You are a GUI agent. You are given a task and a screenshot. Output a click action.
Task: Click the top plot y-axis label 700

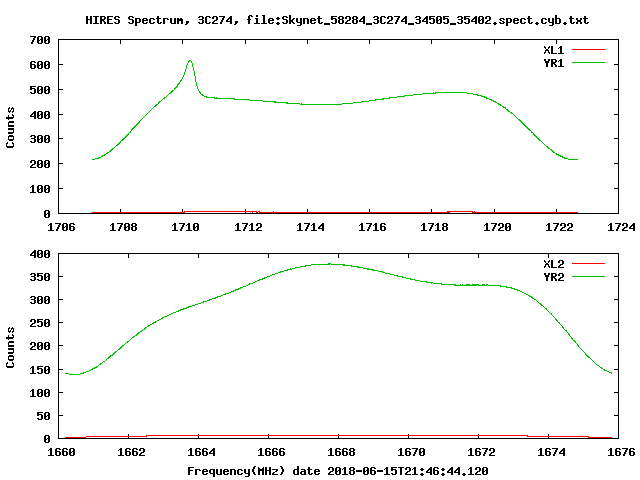coord(40,40)
